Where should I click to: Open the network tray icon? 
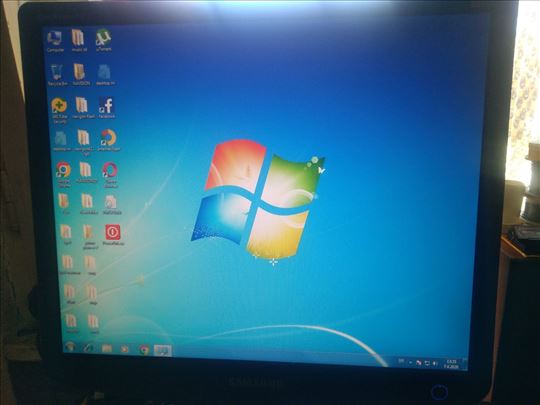(x=427, y=363)
